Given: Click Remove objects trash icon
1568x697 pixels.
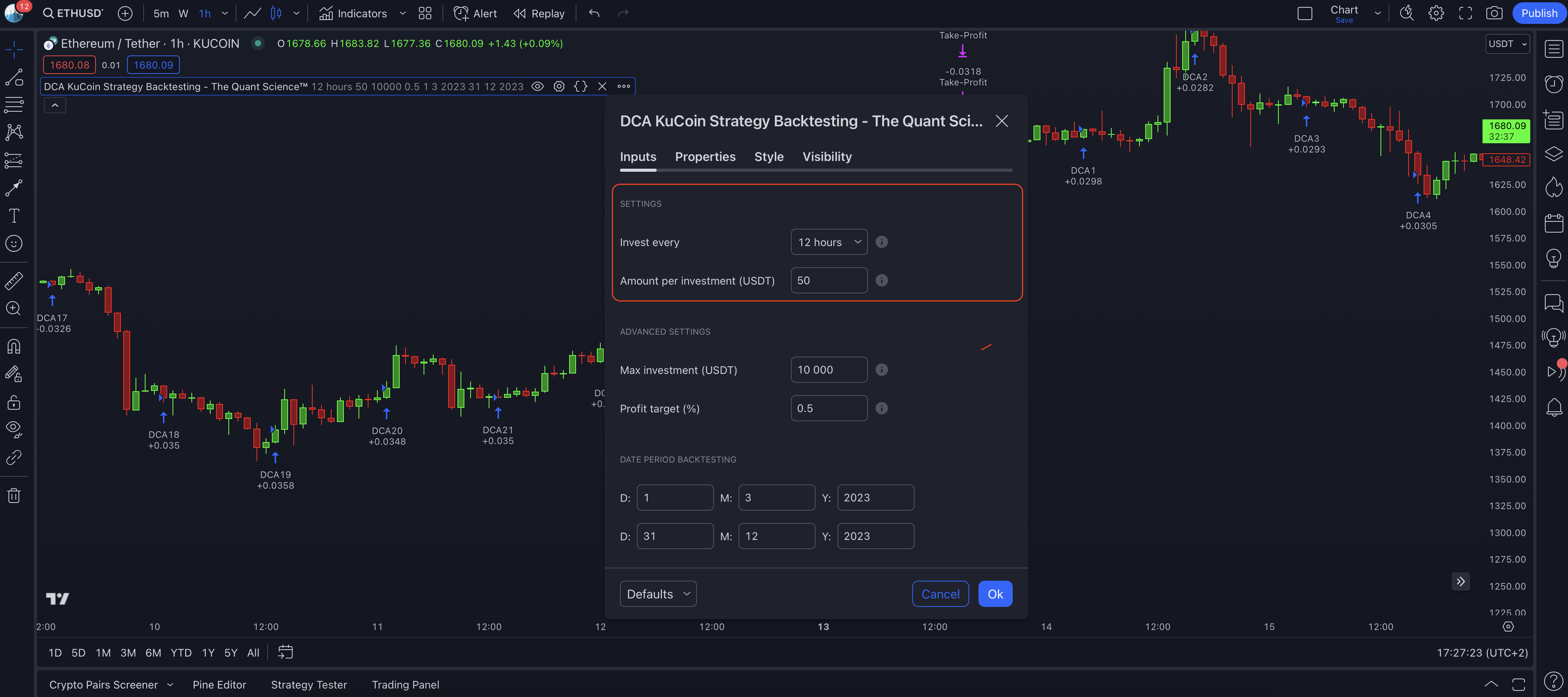Looking at the screenshot, I should click(x=14, y=496).
